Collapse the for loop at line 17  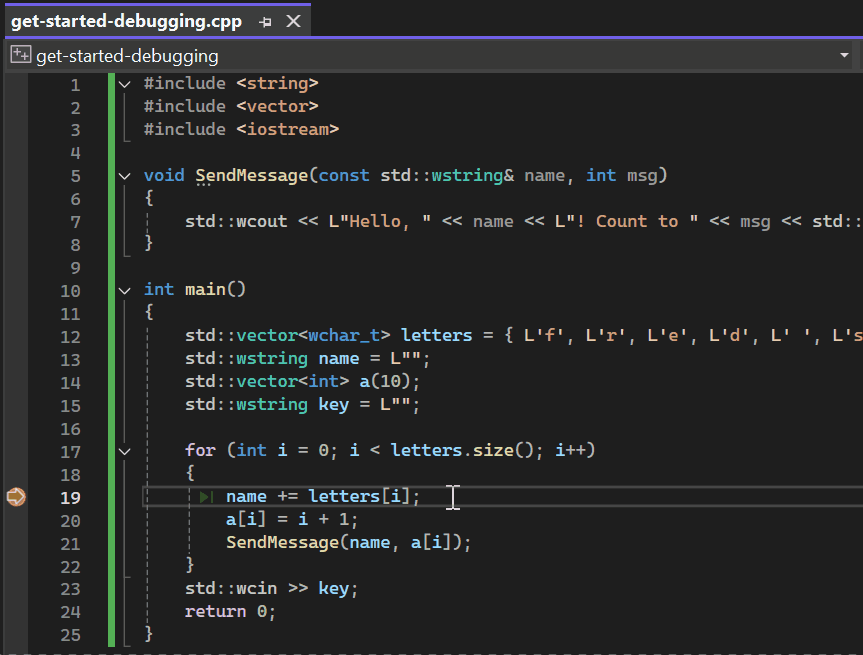(123, 450)
